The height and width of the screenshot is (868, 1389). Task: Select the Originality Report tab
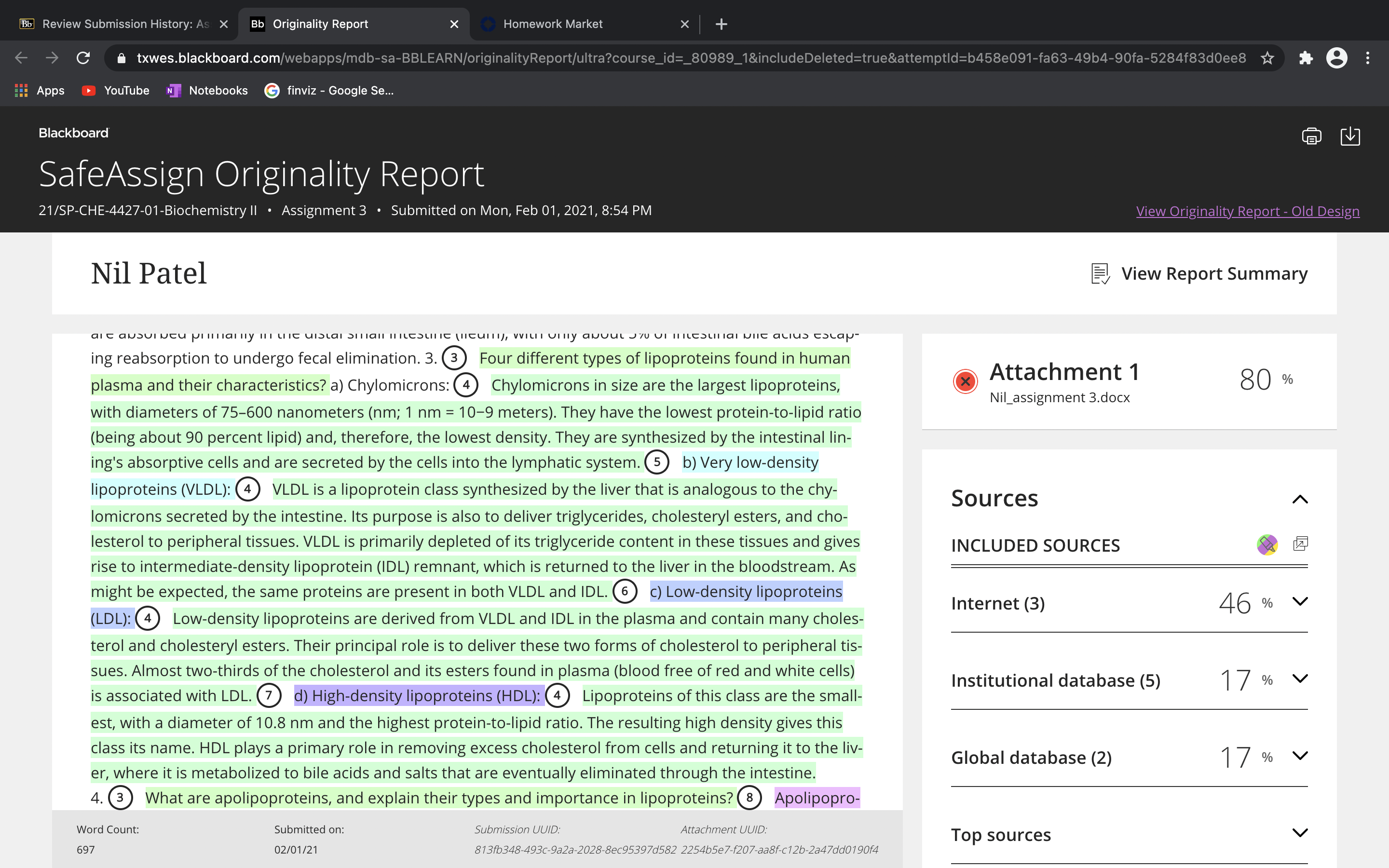pyautogui.click(x=354, y=24)
